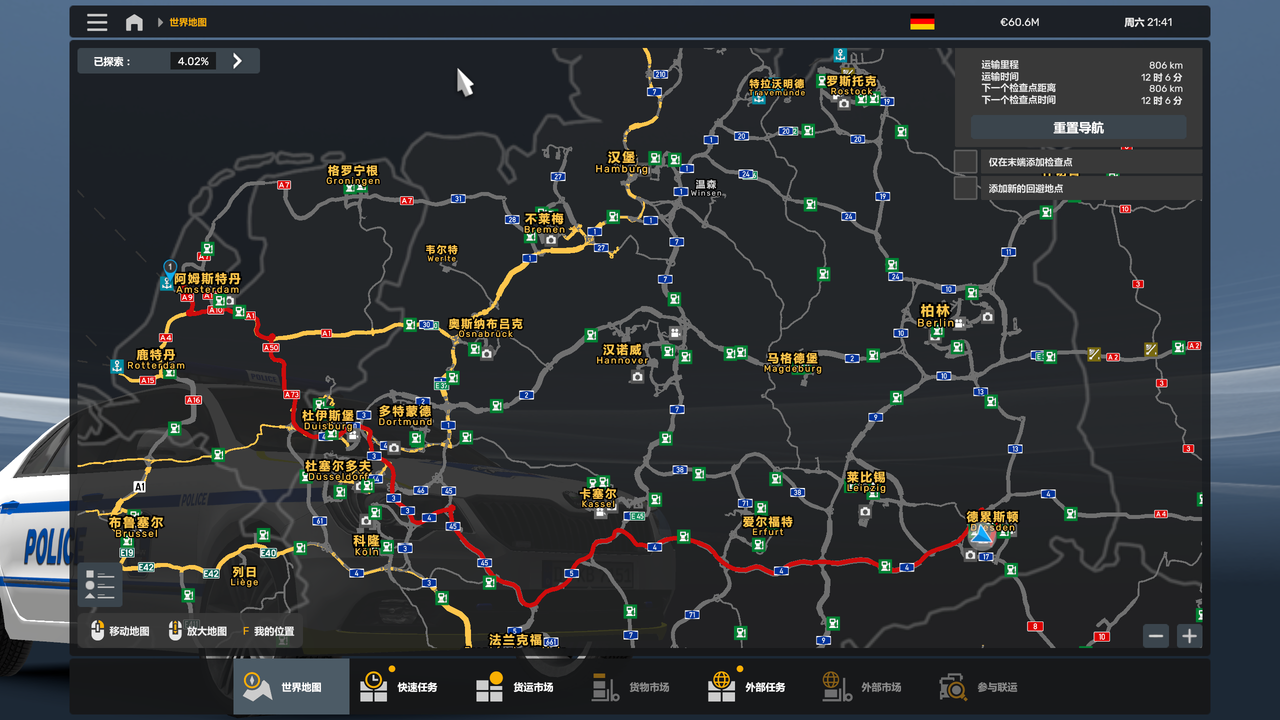This screenshot has height=720, width=1280.
Task: Select the 法兰克福 city label
Action: pyautogui.click(x=516, y=640)
